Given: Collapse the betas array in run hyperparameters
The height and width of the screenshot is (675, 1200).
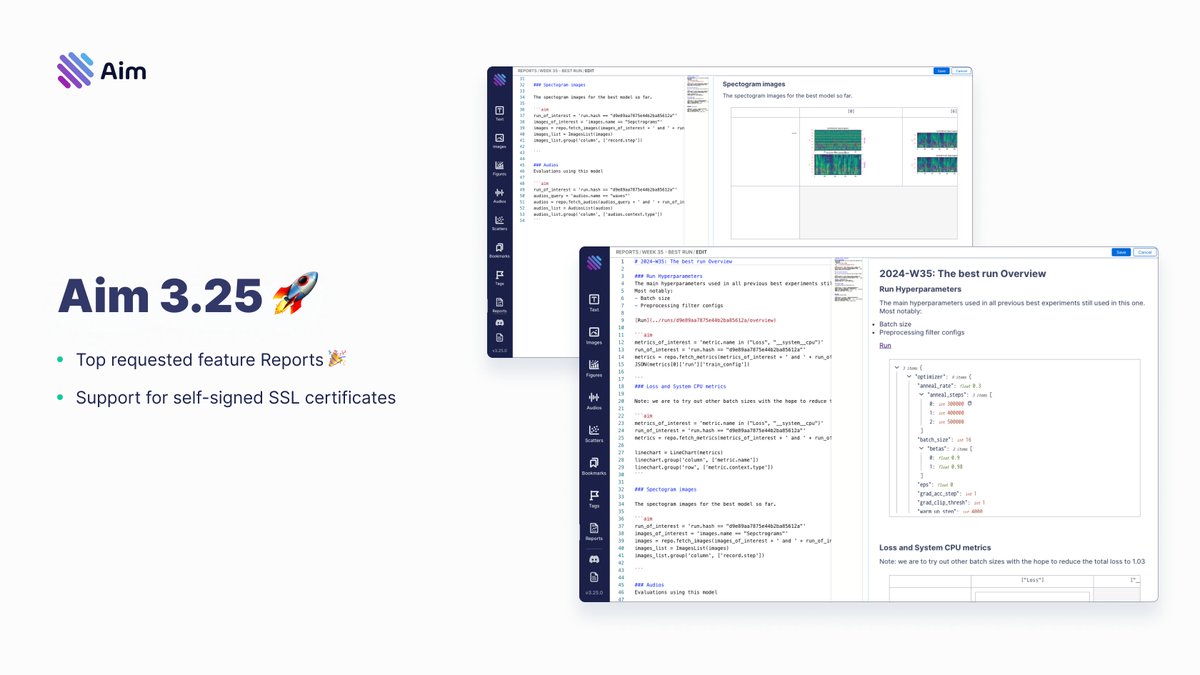Looking at the screenshot, I should [921, 448].
